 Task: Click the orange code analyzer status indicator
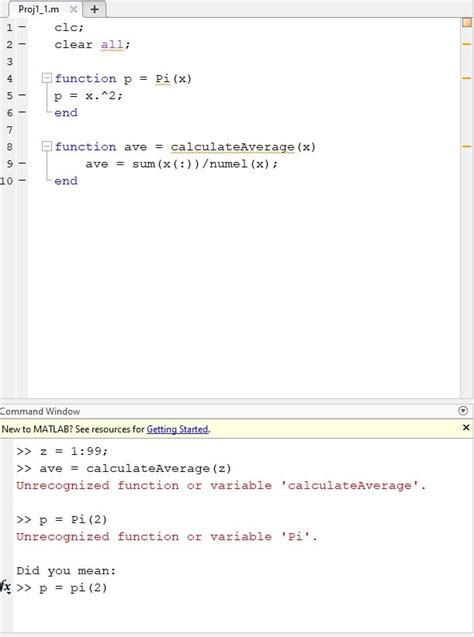click(x=467, y=23)
